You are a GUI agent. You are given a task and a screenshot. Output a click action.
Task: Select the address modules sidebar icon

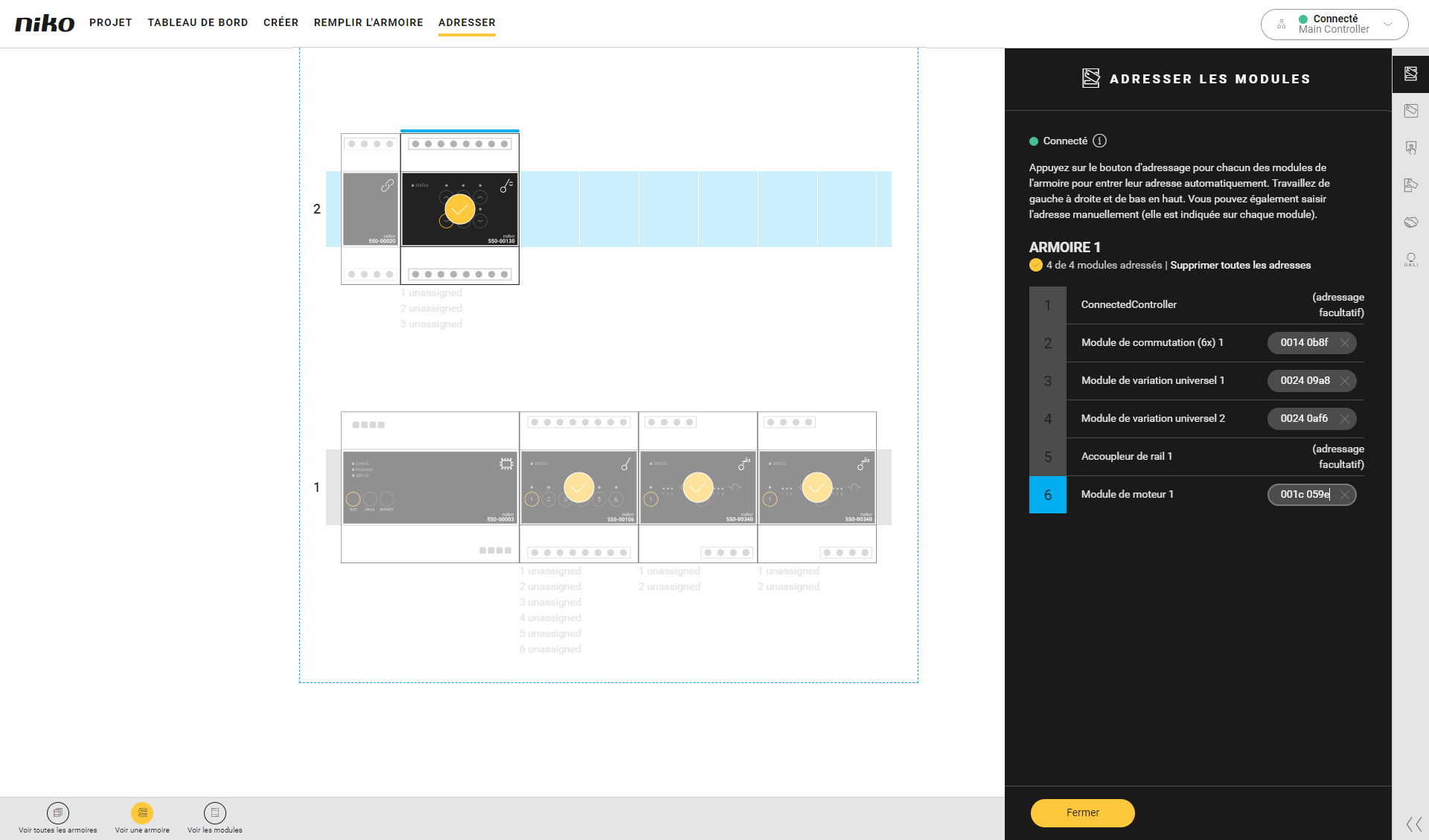coord(1410,74)
